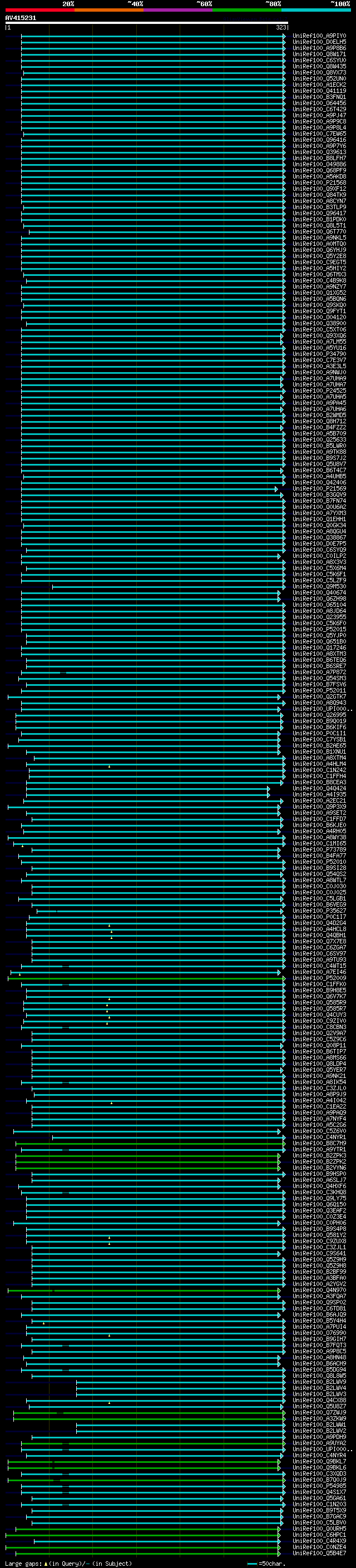Select the label UniRef100_A9SET2
Image resolution: width=356 pixels, height=1568 pixels.
coord(319,813)
